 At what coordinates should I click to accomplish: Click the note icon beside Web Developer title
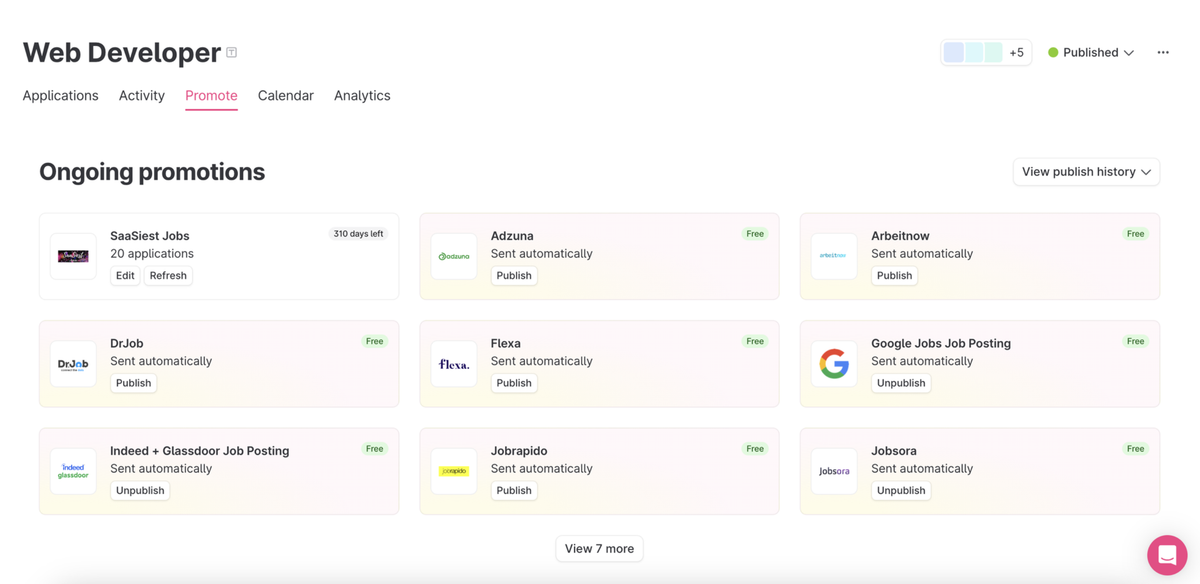pyautogui.click(x=232, y=53)
